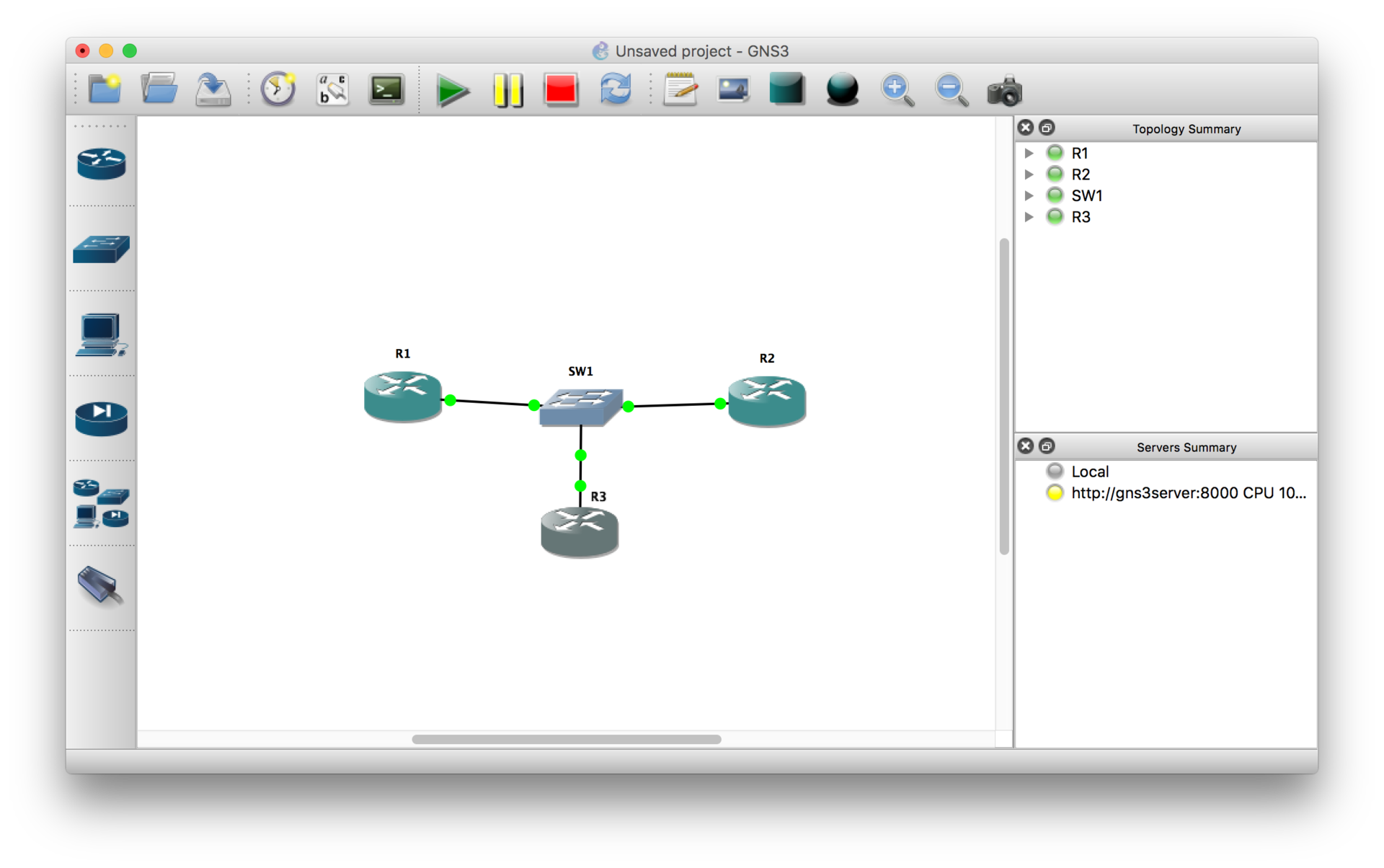The width and height of the screenshot is (1384, 868).
Task: Start all devices with the green play button
Action: 452,91
